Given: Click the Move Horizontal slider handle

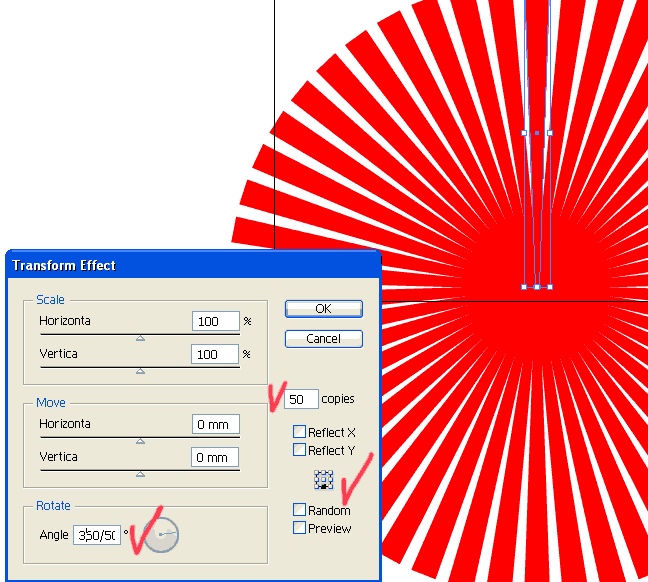Looking at the screenshot, I should click(141, 441).
